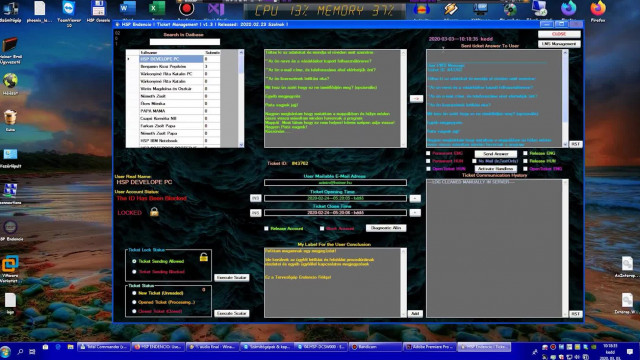Select the Ticket Sending Allowed radio button

pyautogui.click(x=134, y=261)
